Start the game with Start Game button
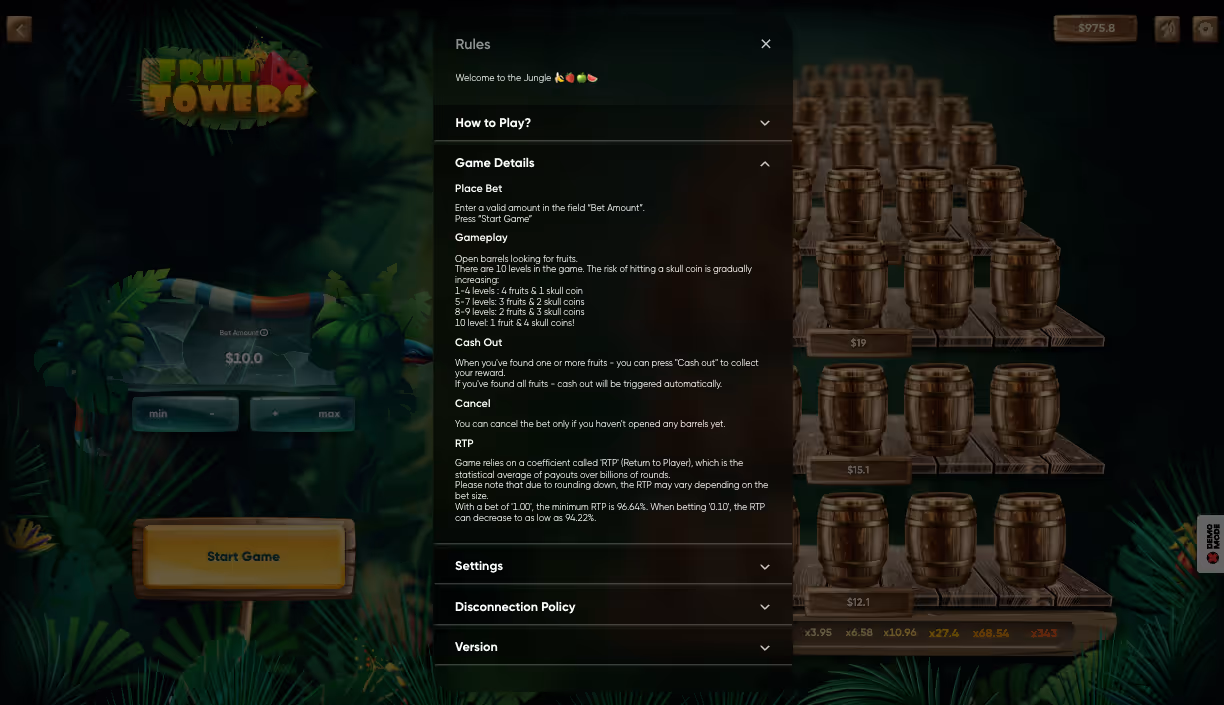The height and width of the screenshot is (705, 1224). 244,557
